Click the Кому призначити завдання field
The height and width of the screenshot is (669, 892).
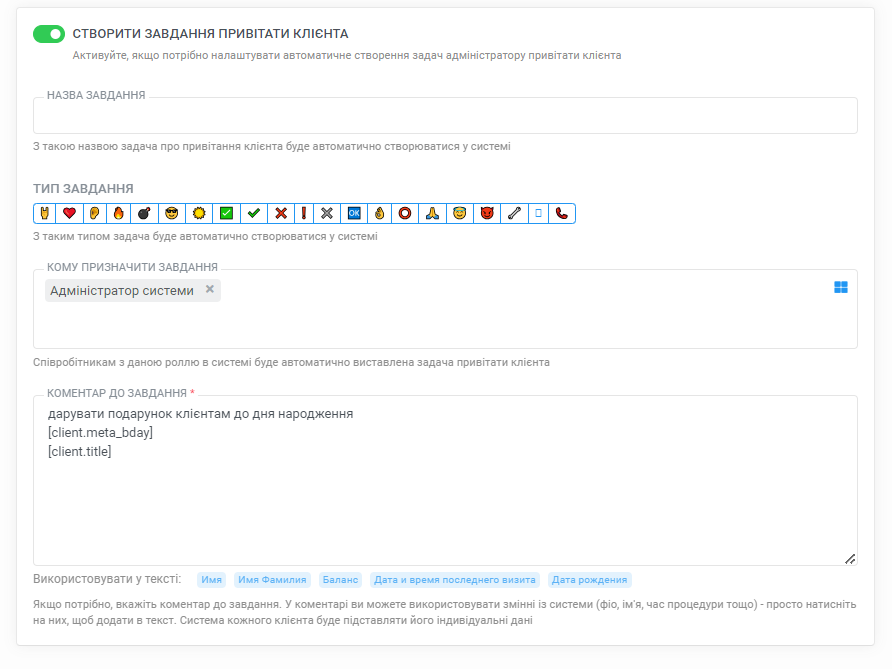445,309
